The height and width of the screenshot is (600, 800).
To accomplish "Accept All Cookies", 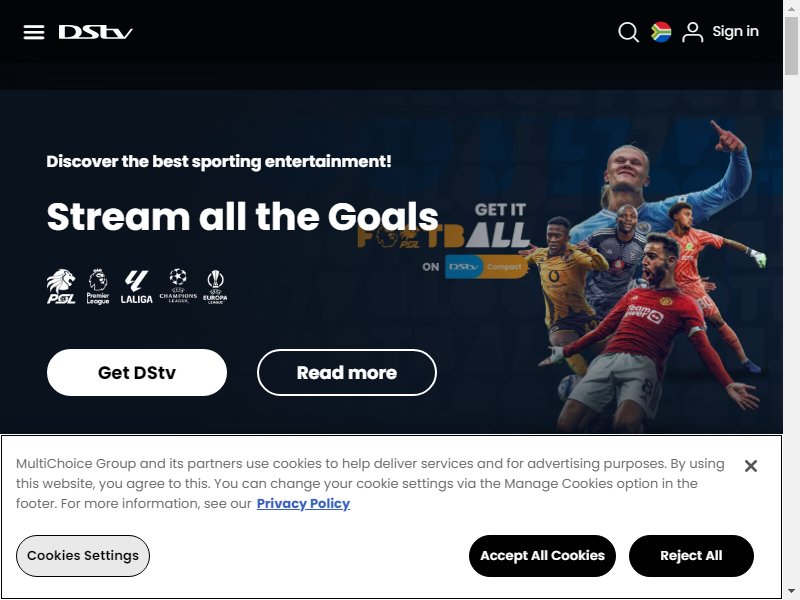I will point(542,556).
